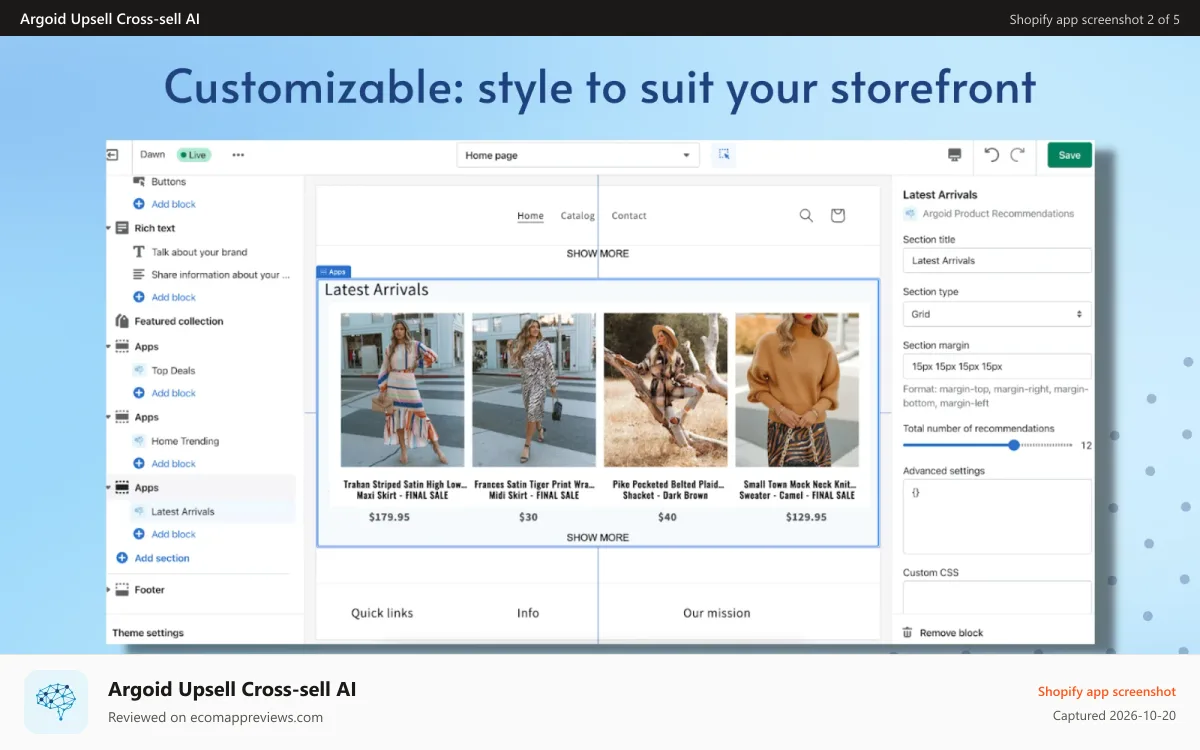This screenshot has width=1200, height=750.
Task: Click the Section margin input field
Action: click(x=997, y=366)
